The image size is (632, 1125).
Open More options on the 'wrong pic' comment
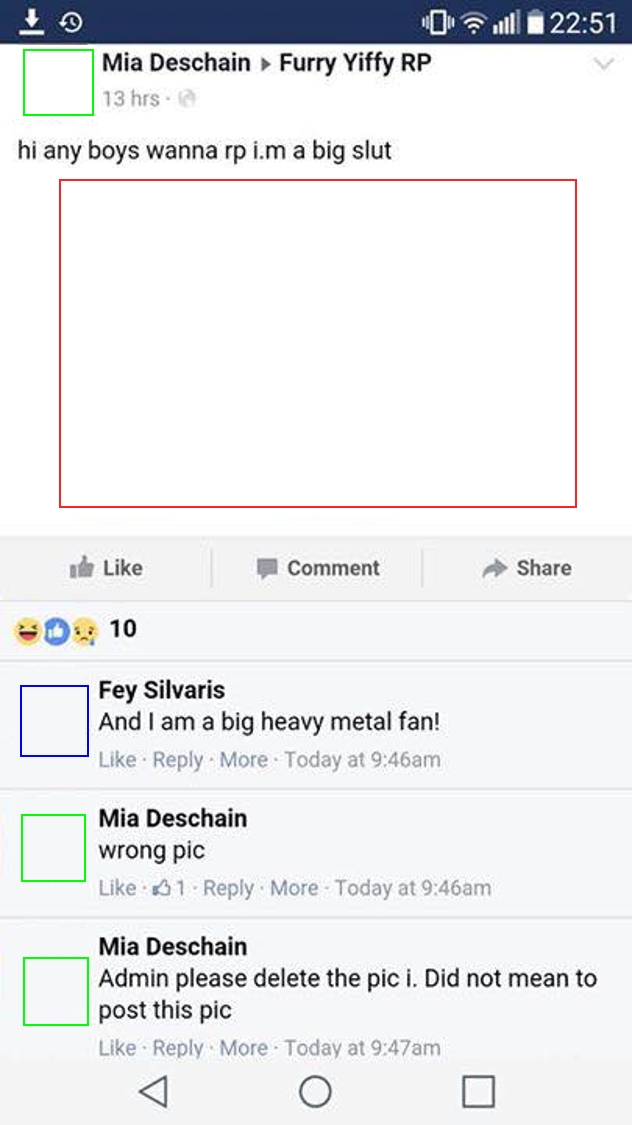tap(294, 888)
